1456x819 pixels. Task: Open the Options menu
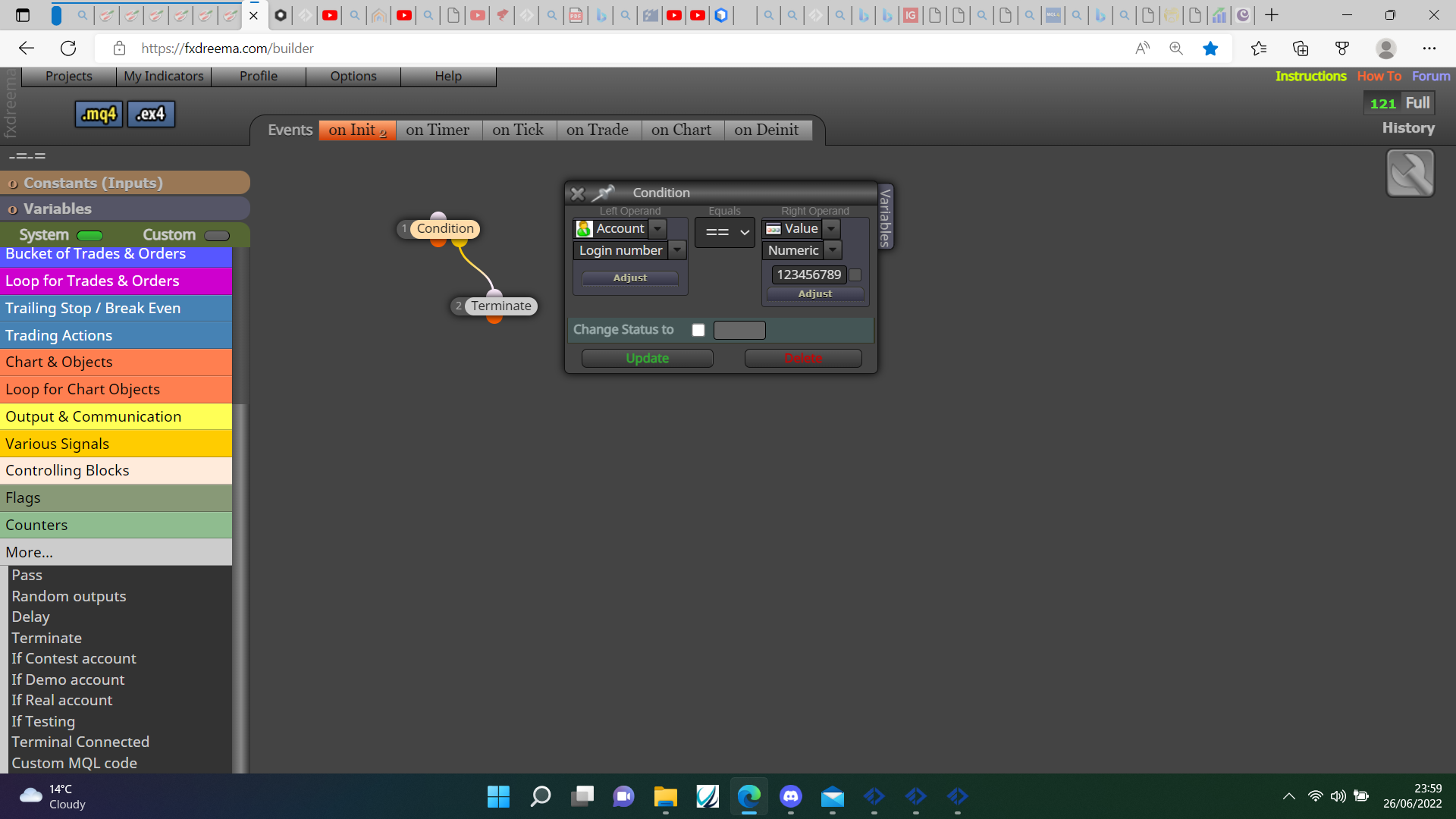click(353, 76)
